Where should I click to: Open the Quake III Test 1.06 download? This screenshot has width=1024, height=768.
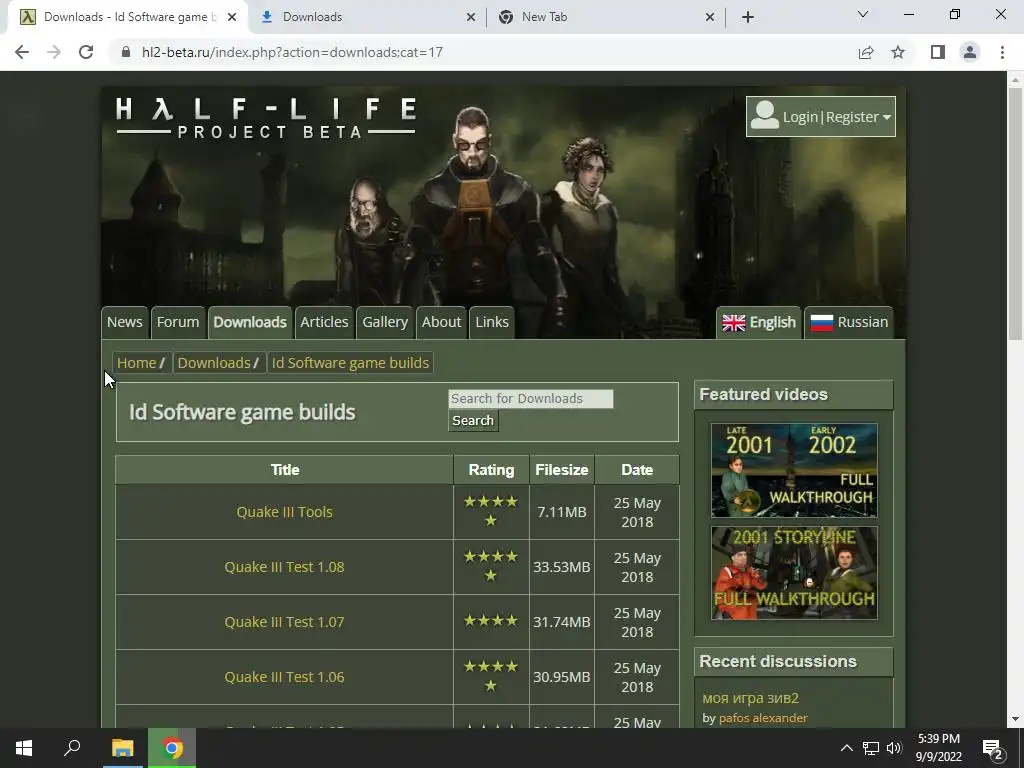285,677
